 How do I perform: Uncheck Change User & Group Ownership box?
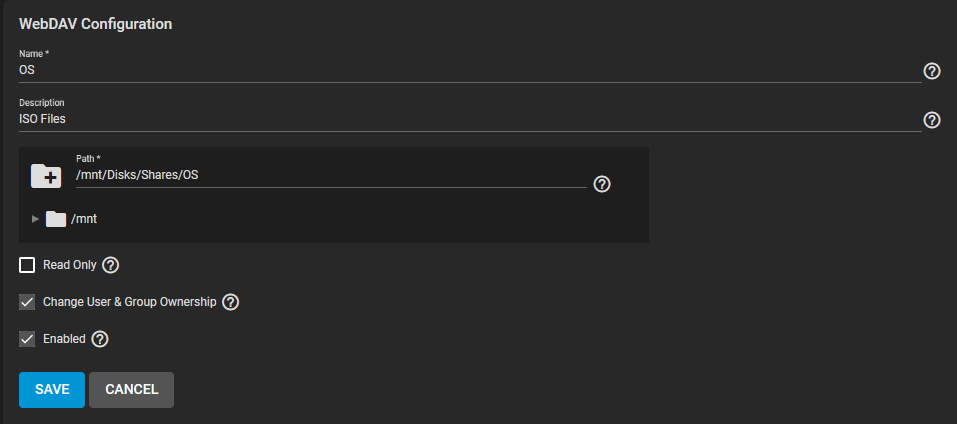click(x=27, y=302)
